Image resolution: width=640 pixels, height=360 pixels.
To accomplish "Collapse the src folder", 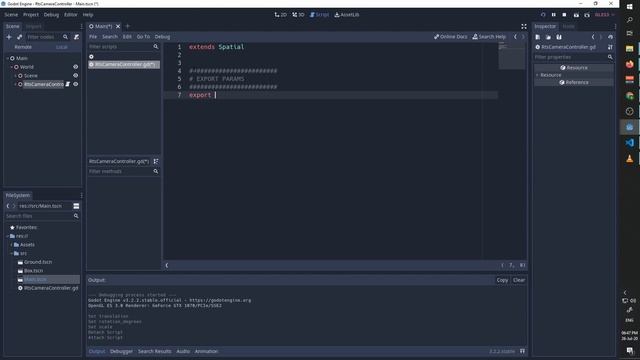I will [11, 253].
